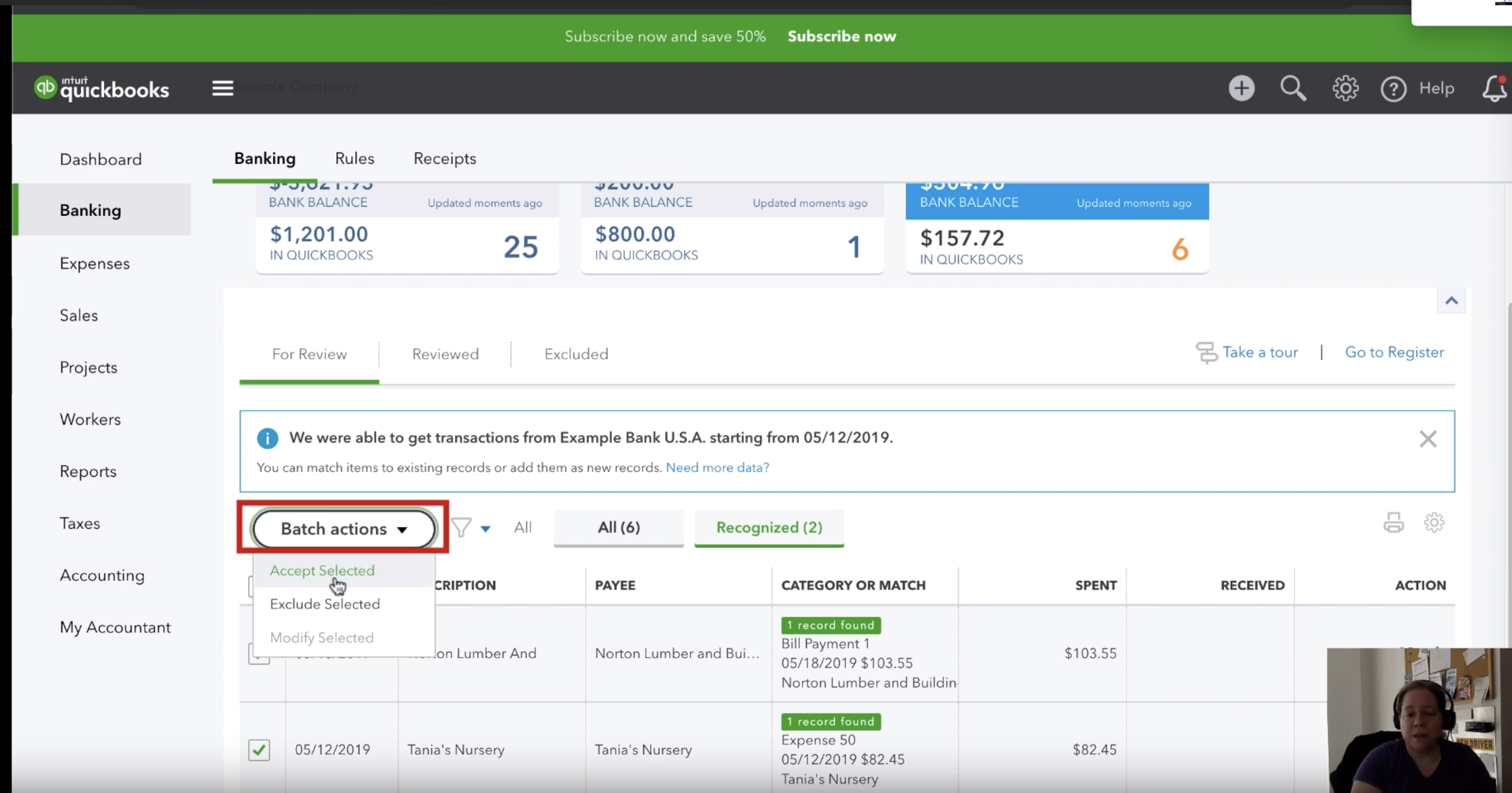This screenshot has height=793, width=1512.
Task: Open the Go to Register link
Action: click(x=1394, y=352)
